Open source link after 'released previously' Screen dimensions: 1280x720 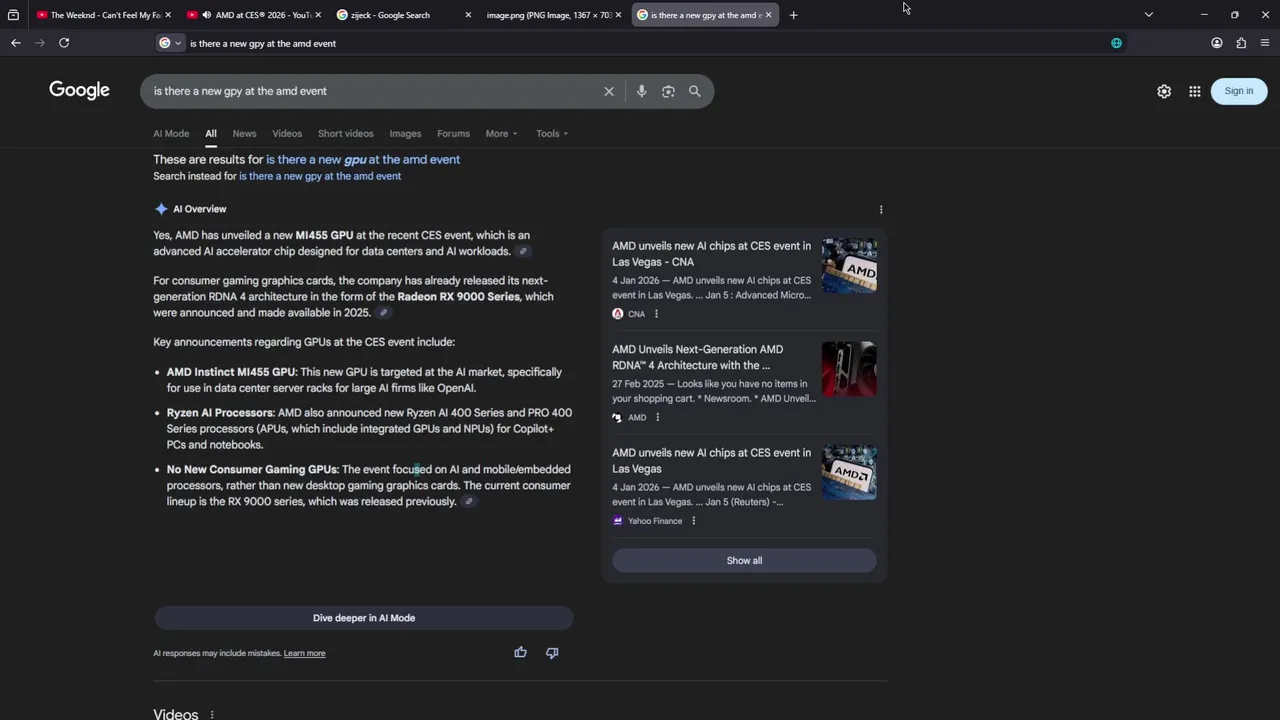pos(468,502)
